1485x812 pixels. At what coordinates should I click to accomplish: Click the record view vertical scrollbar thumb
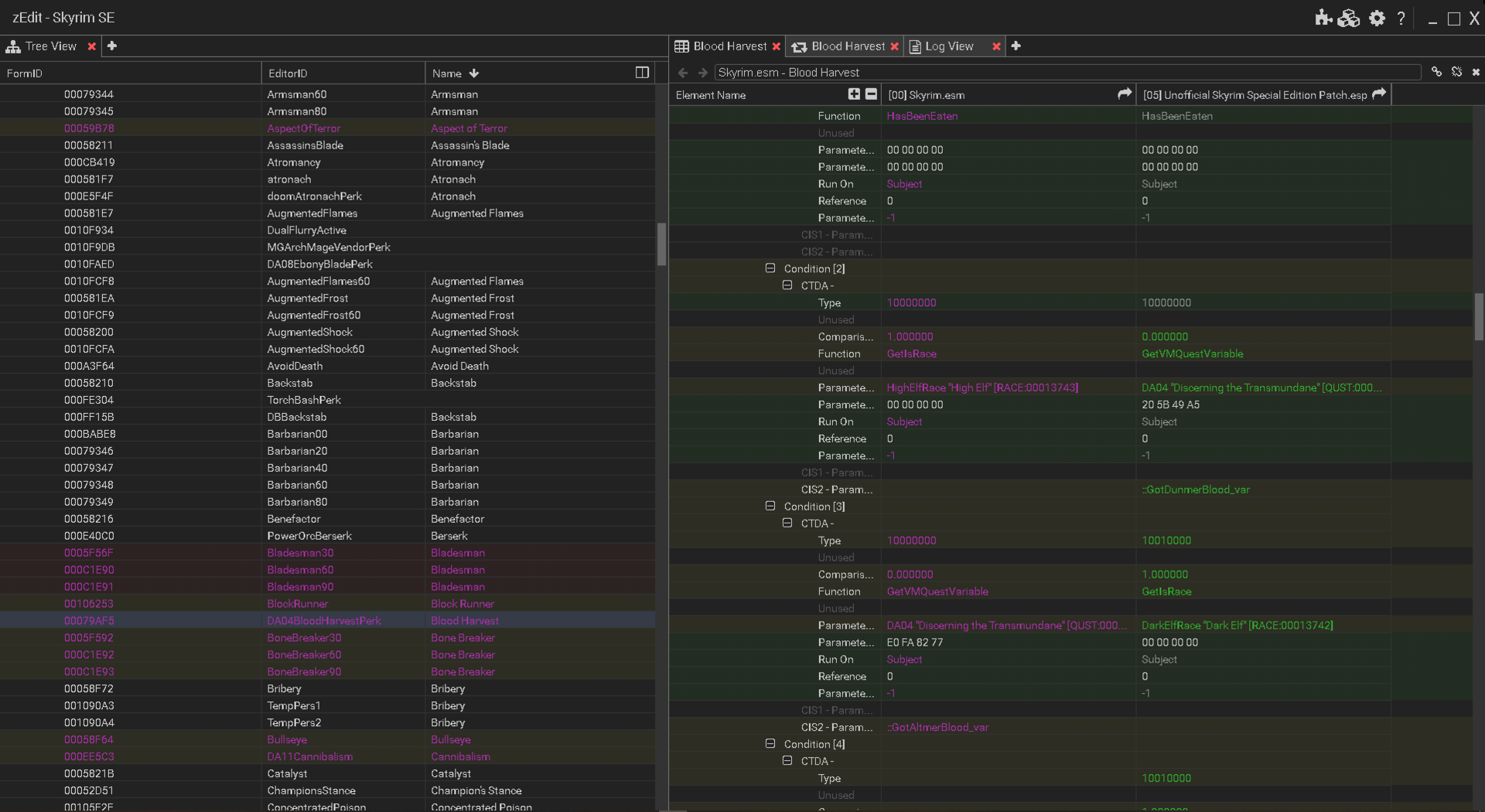[x=1479, y=316]
